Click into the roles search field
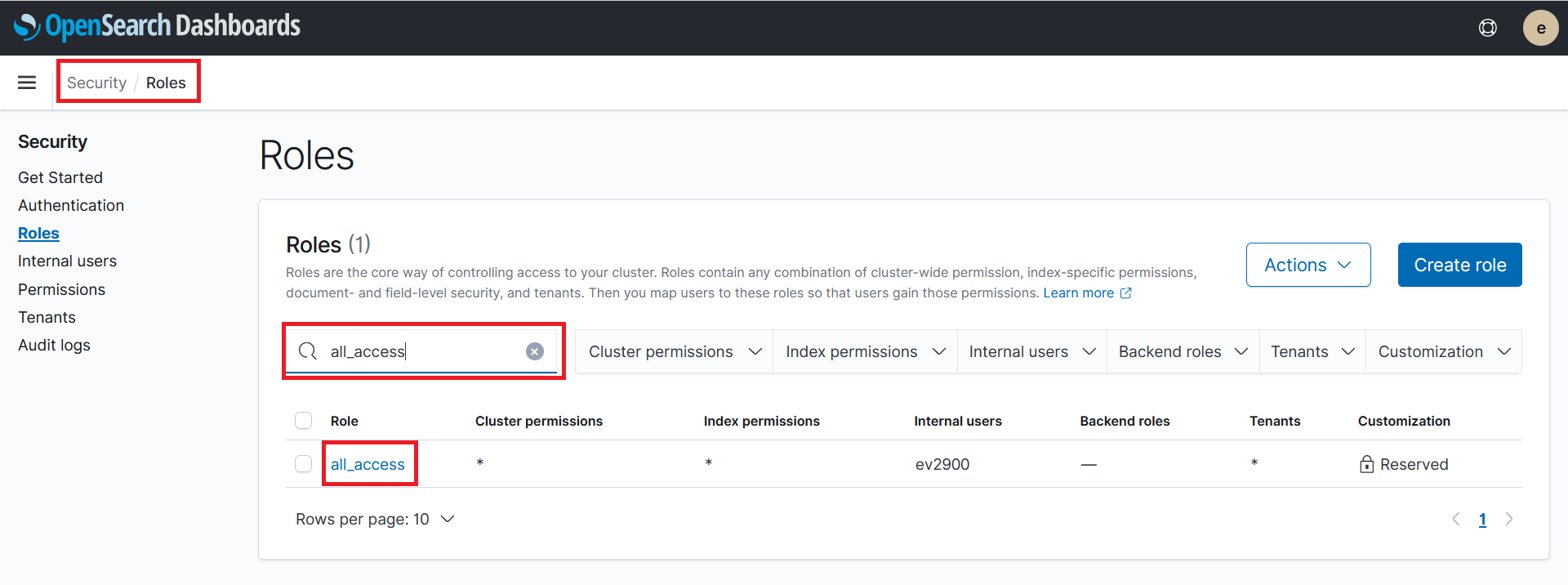Screen dimensions: 1568x585 423,351
